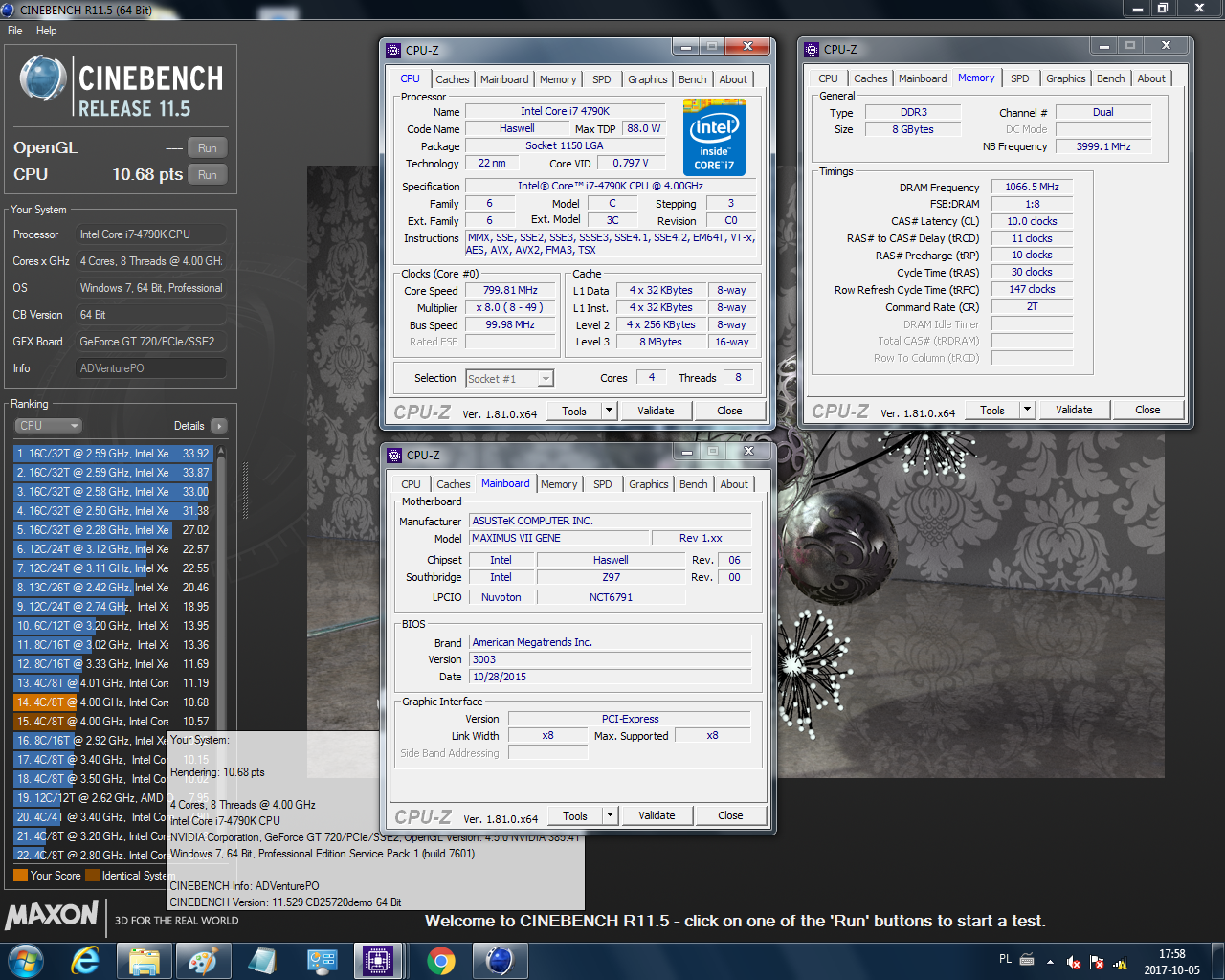Select orange ranking row 14 scoring 10.68

tap(112, 702)
